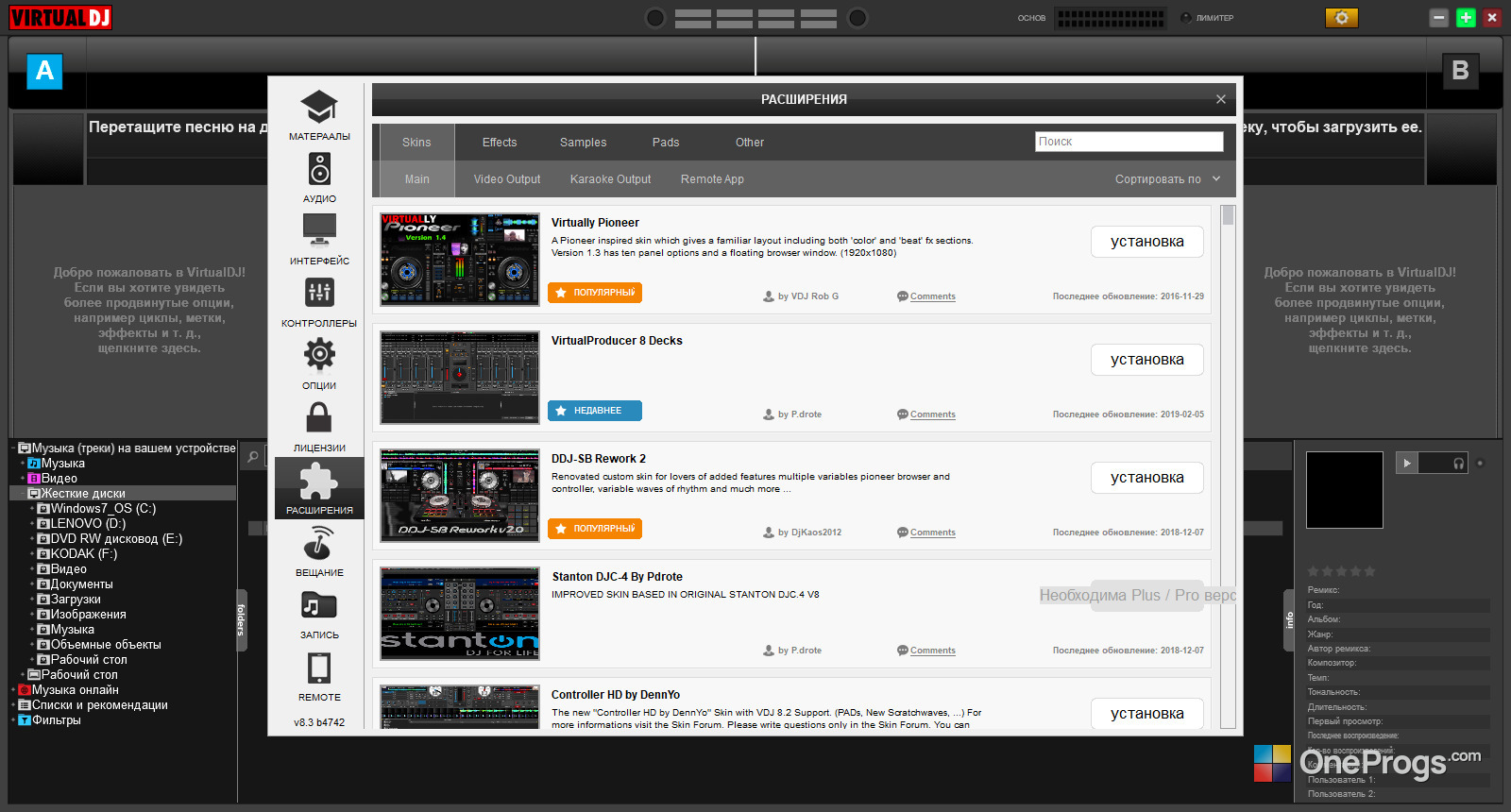
Task: Expand the Рабочий стол root node
Action: click(23, 675)
